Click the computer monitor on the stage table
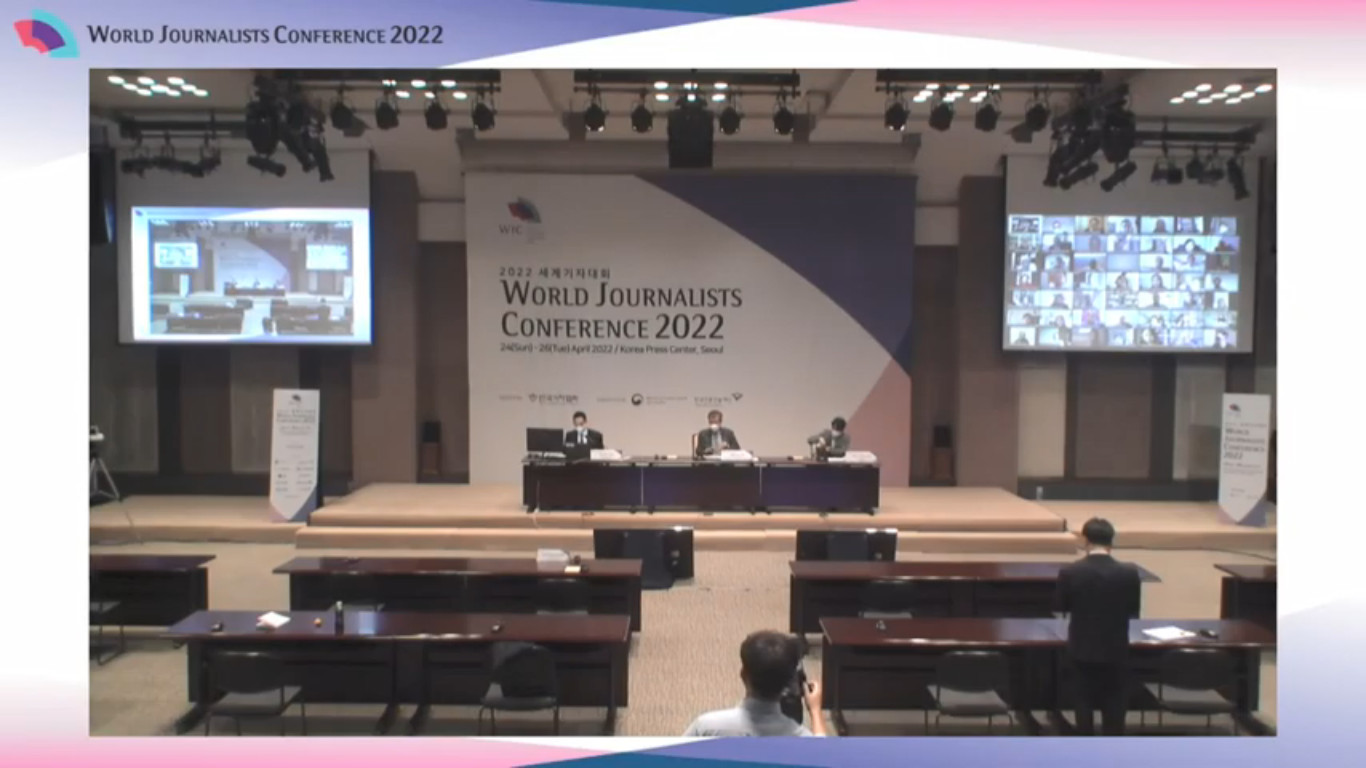1366x768 pixels. click(x=544, y=441)
